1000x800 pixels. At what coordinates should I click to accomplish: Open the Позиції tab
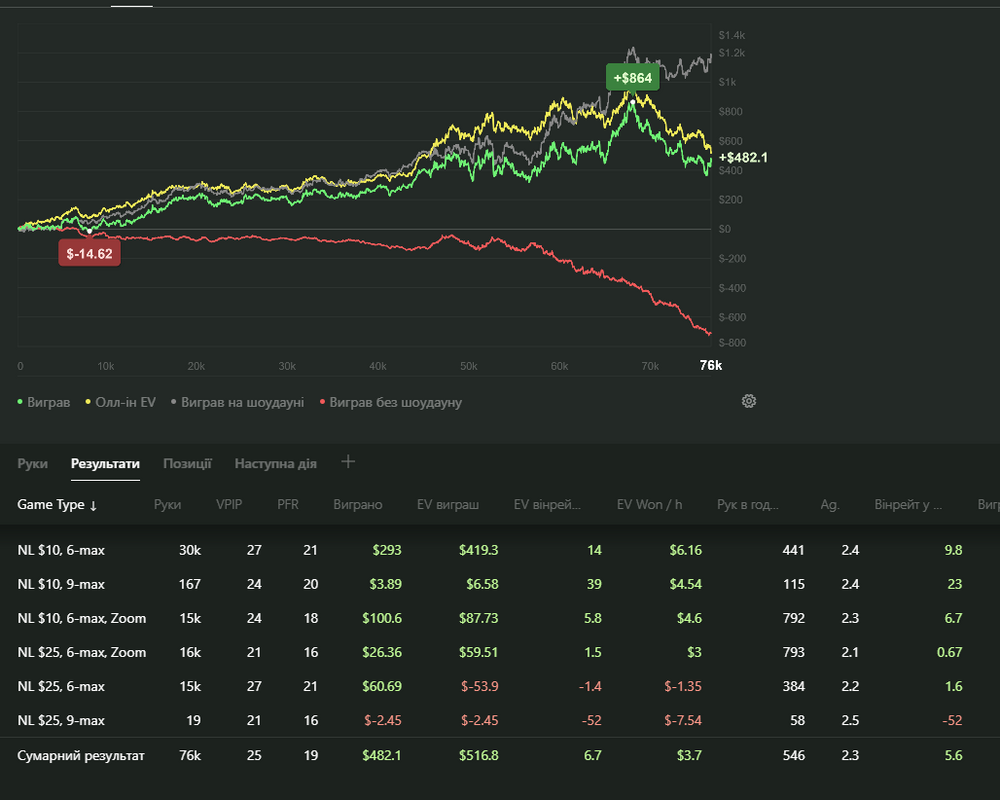(187, 464)
